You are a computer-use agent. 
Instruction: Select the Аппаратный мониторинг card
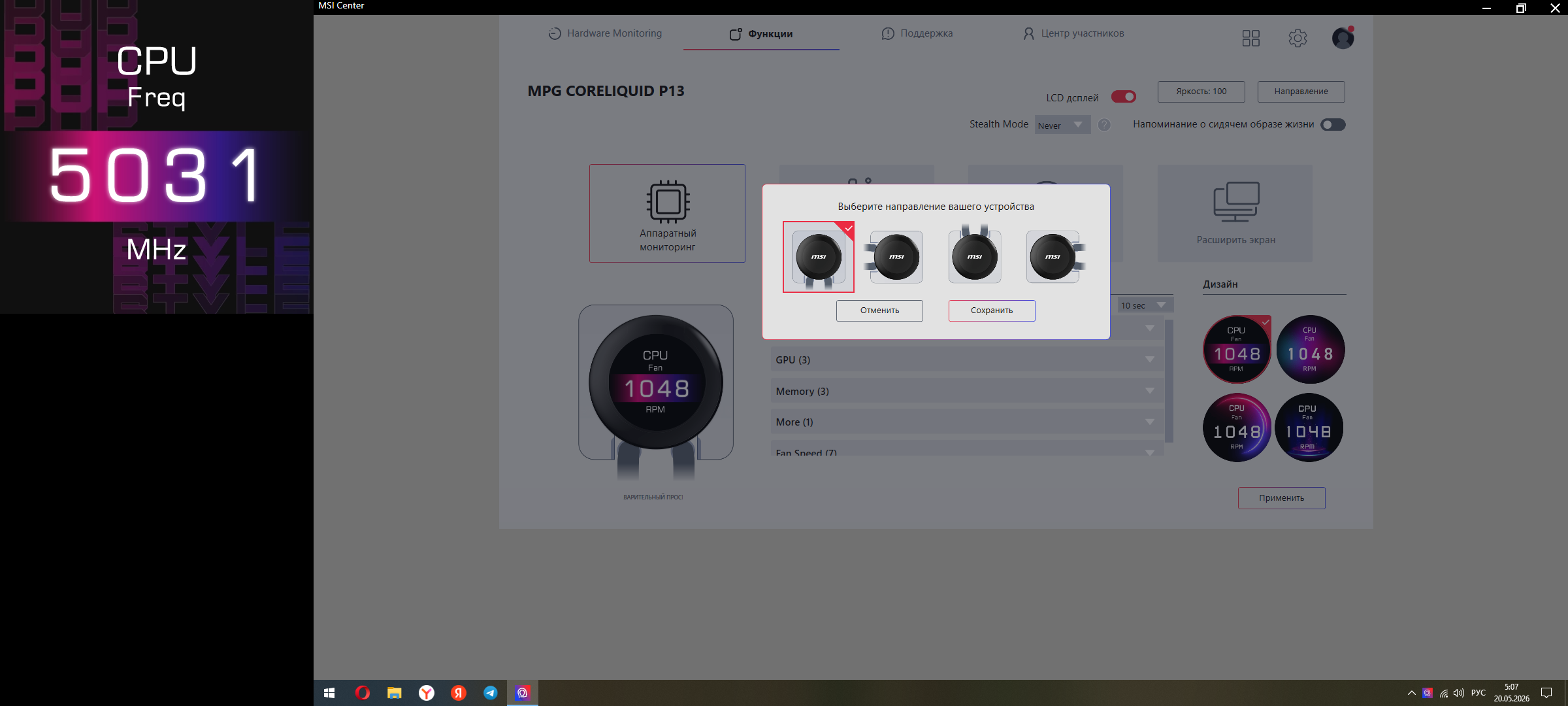[667, 213]
